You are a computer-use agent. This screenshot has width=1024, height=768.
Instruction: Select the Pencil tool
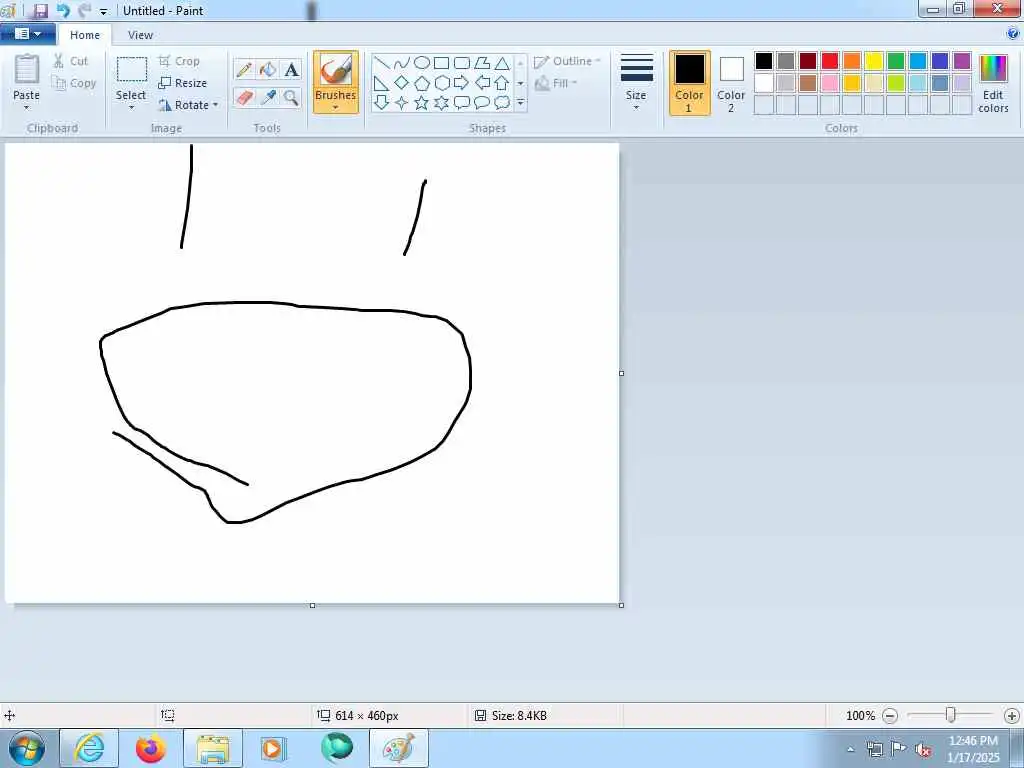(244, 69)
